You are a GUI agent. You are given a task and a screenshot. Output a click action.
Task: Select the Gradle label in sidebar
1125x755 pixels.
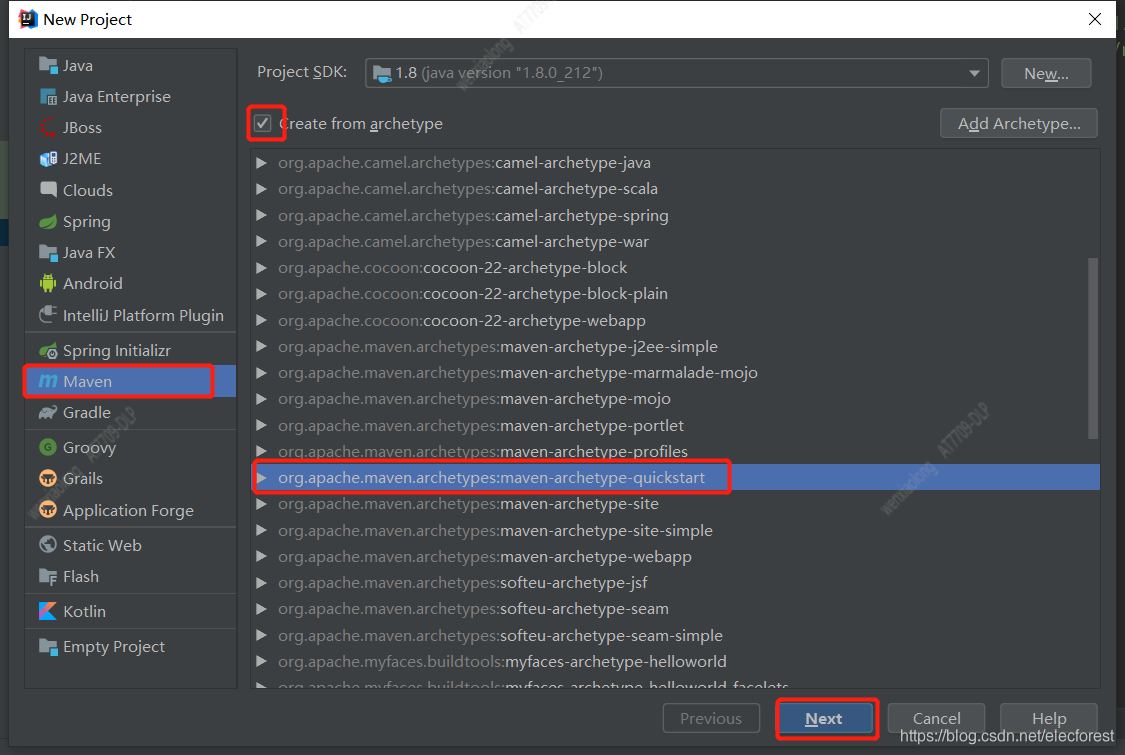[87, 413]
